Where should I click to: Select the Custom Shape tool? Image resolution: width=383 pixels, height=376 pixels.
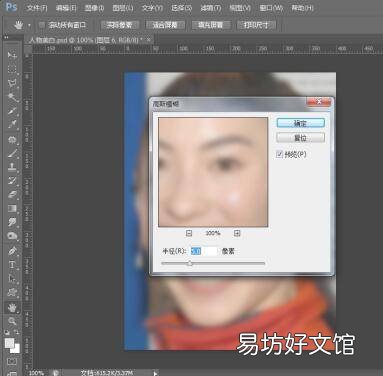(x=12, y=293)
